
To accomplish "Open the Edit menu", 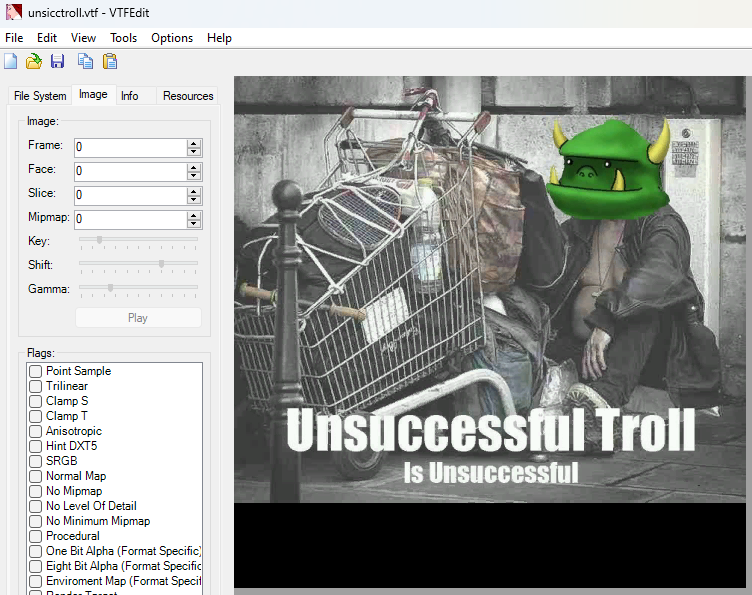I will tap(47, 38).
